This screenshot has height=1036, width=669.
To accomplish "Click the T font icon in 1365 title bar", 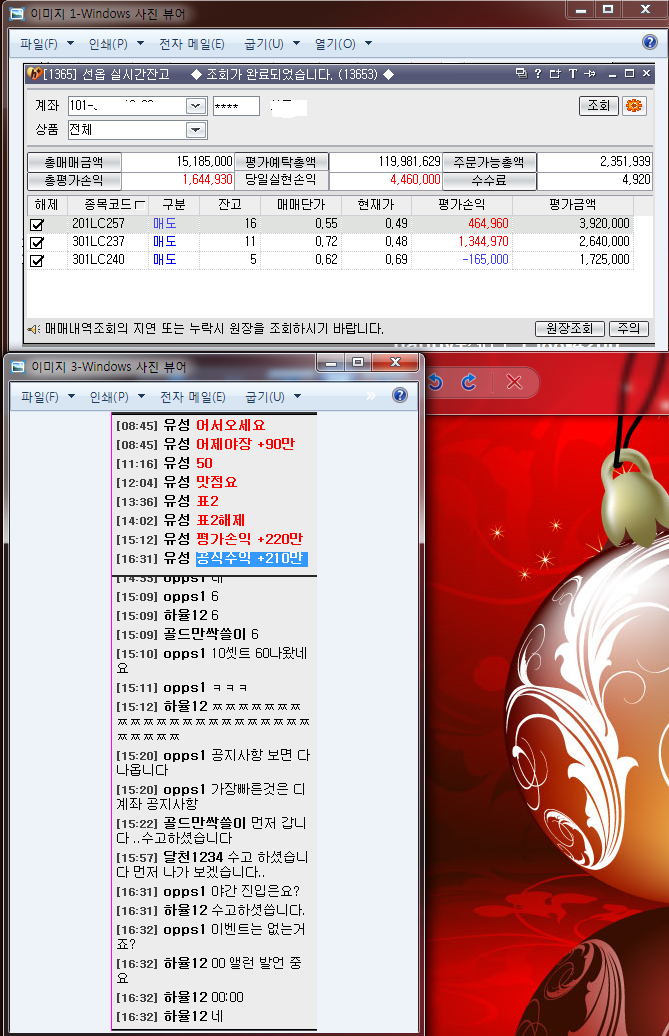I will tap(573, 73).
